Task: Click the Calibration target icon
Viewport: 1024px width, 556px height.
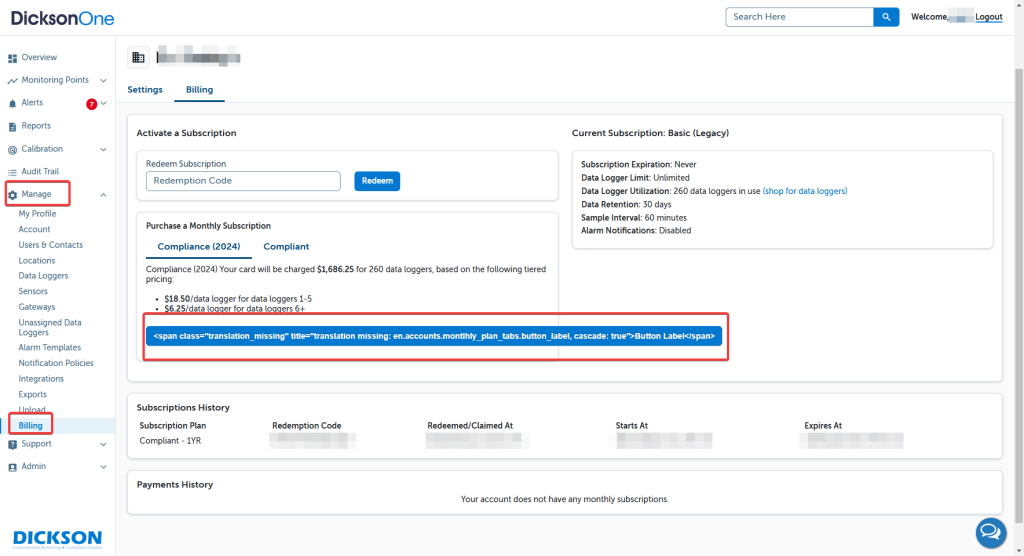Action: (x=12, y=150)
